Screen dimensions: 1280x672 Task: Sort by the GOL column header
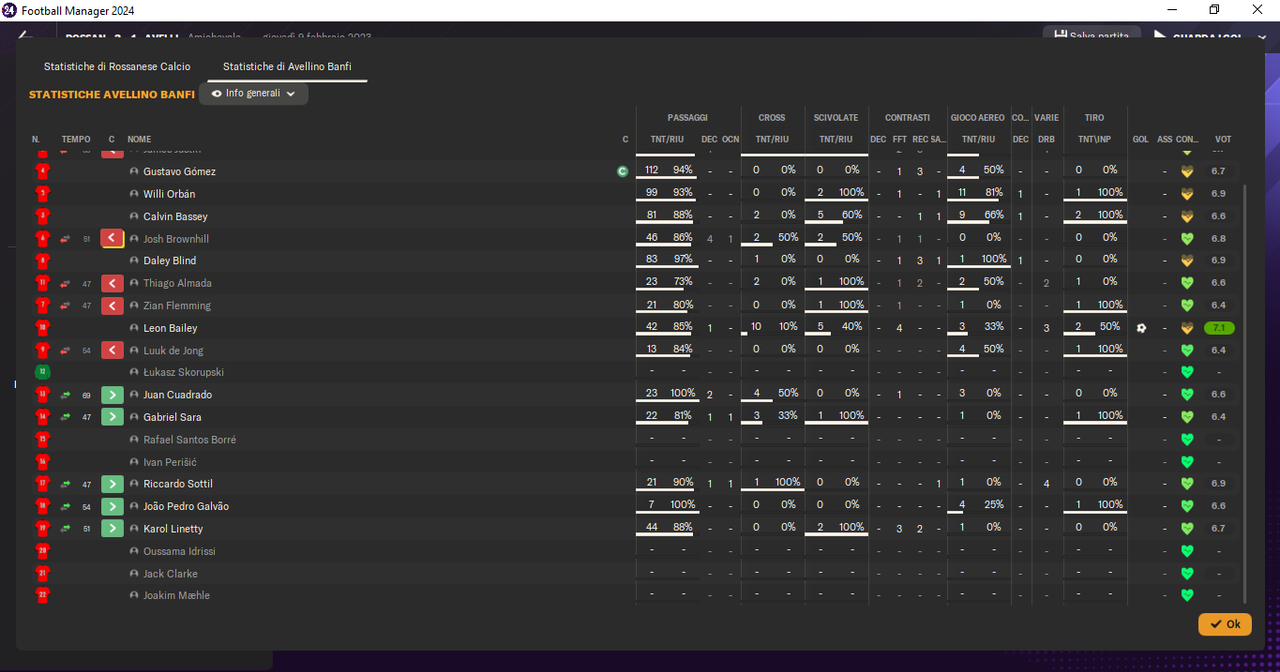pos(1141,139)
